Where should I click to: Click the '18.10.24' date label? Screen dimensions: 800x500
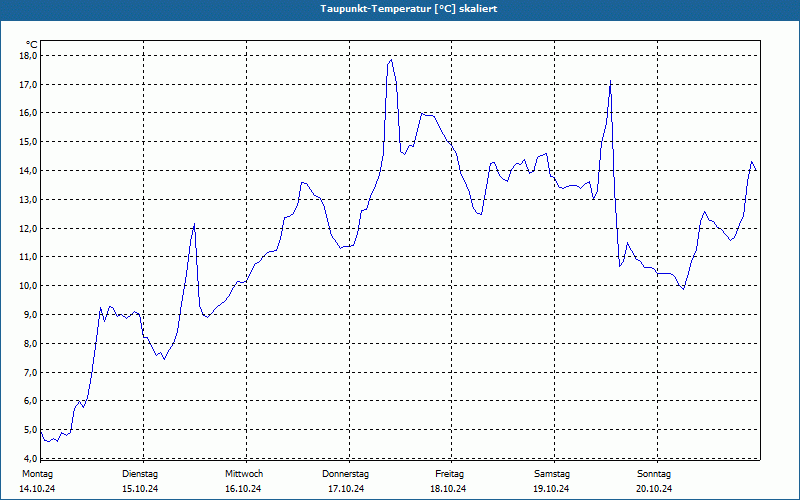448,489
